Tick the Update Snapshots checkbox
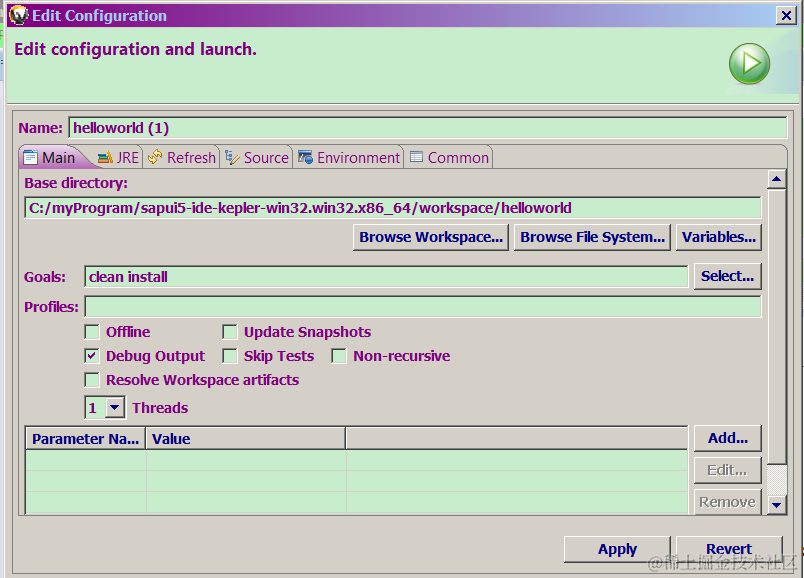Viewport: 804px width, 578px height. [230, 332]
